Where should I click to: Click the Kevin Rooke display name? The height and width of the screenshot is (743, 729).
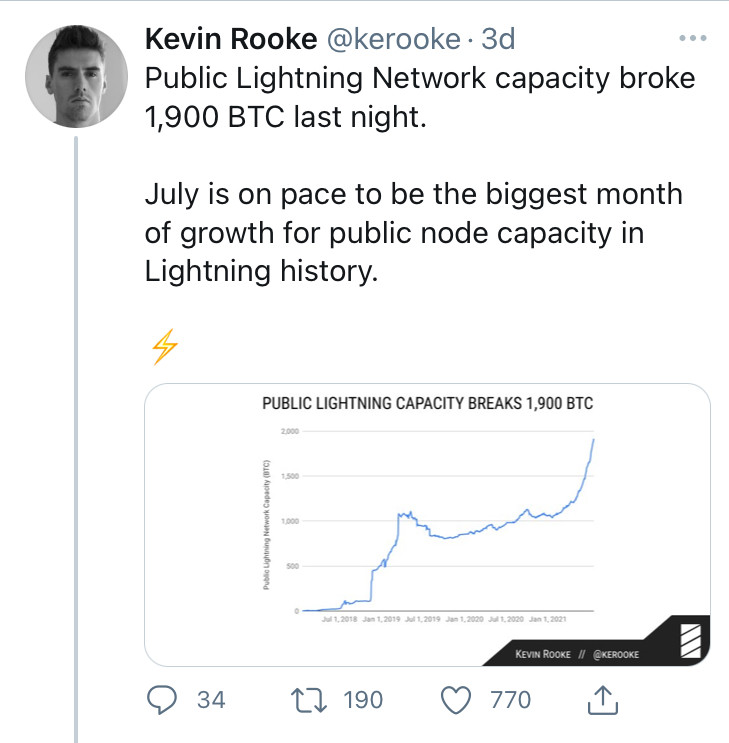(231, 38)
